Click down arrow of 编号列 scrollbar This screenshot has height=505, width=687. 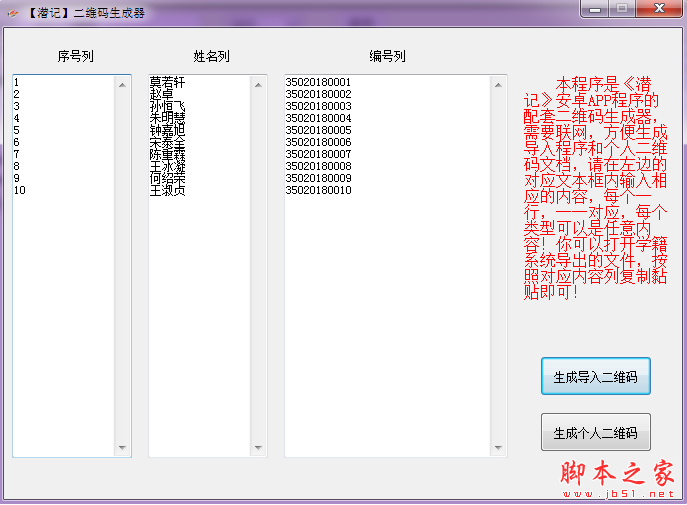tap(498, 448)
